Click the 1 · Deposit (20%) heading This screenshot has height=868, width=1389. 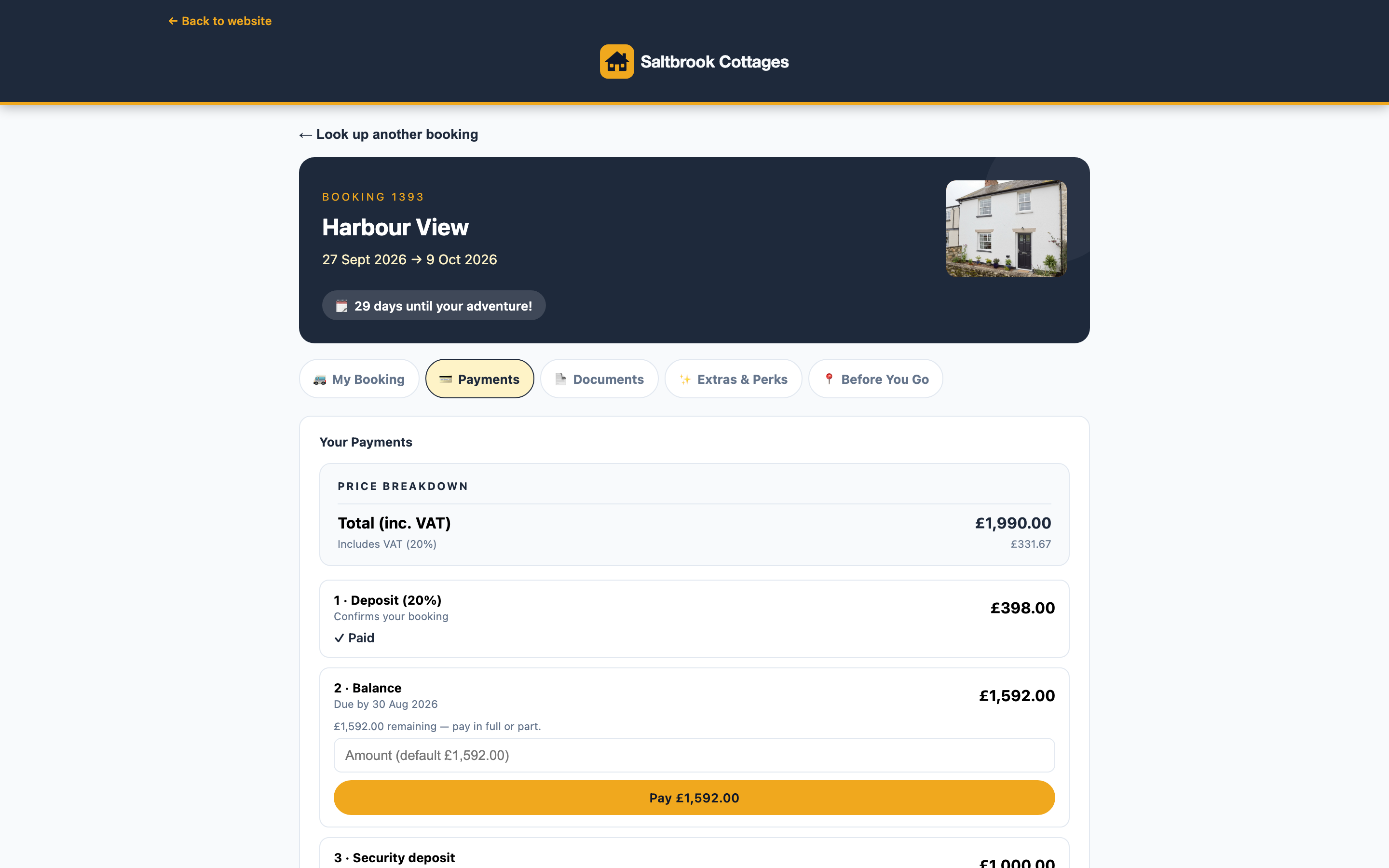point(387,600)
